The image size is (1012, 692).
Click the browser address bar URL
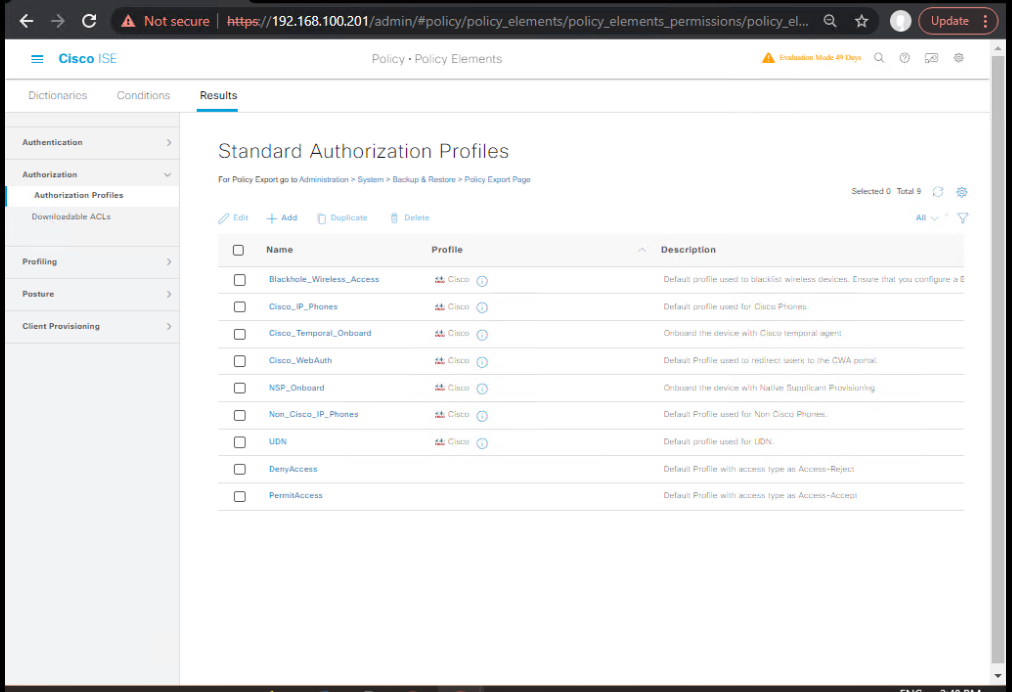click(518, 21)
